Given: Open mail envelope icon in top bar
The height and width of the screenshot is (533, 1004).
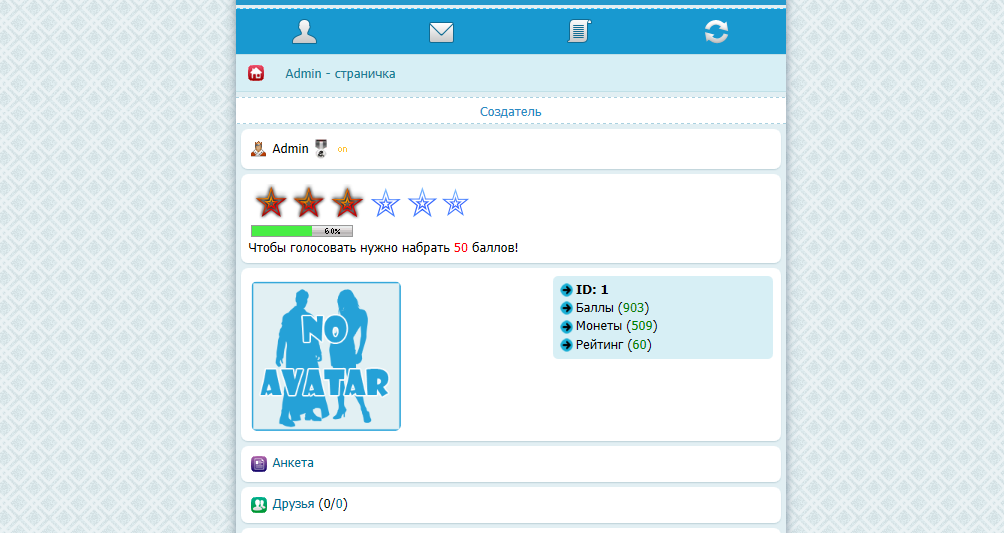Looking at the screenshot, I should point(441,32).
